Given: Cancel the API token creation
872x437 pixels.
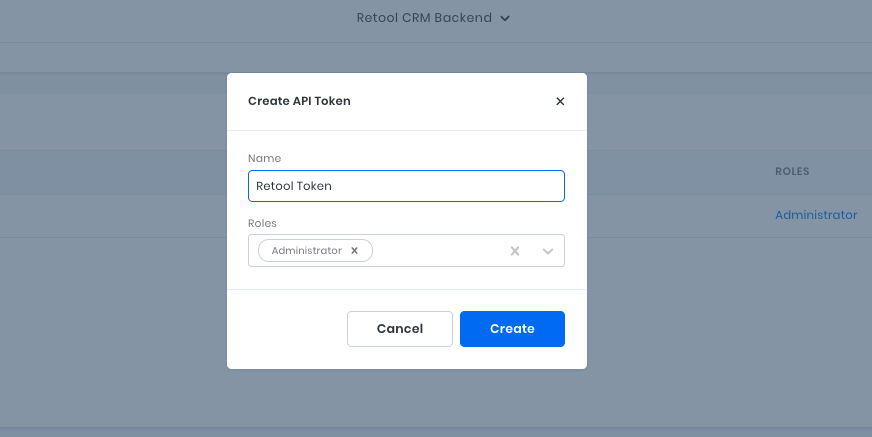Looking at the screenshot, I should (x=400, y=329).
